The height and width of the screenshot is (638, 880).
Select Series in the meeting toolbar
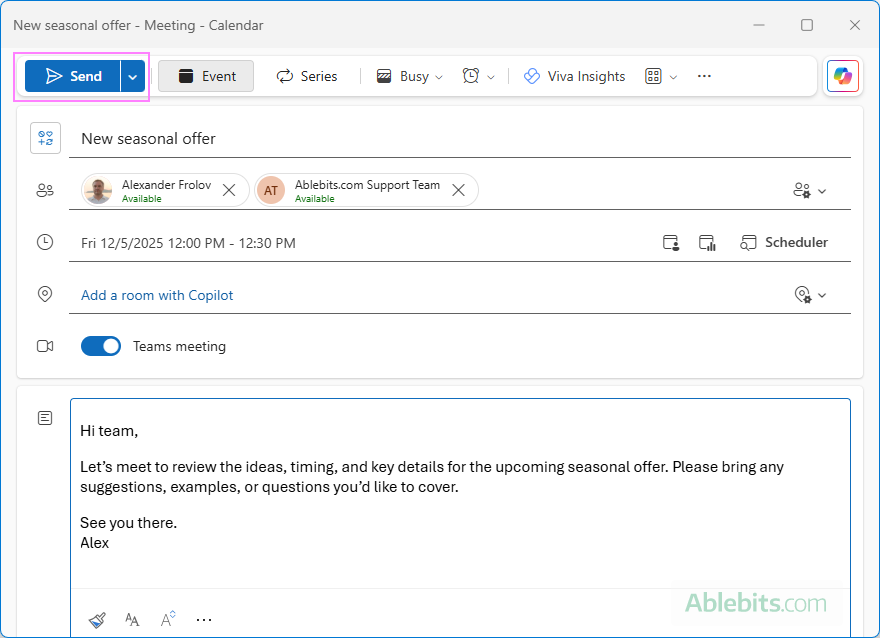[306, 76]
